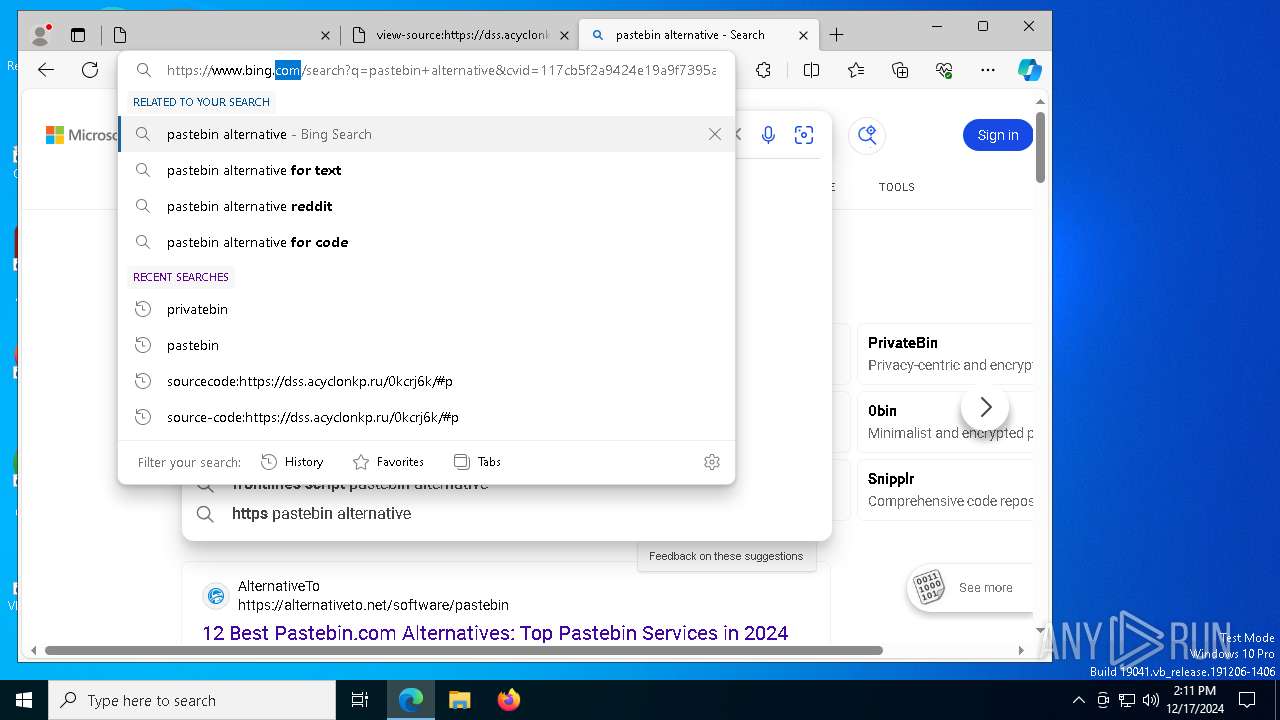1280x720 pixels.
Task: Click Feedback on these suggestions
Action: pyautogui.click(x=726, y=556)
